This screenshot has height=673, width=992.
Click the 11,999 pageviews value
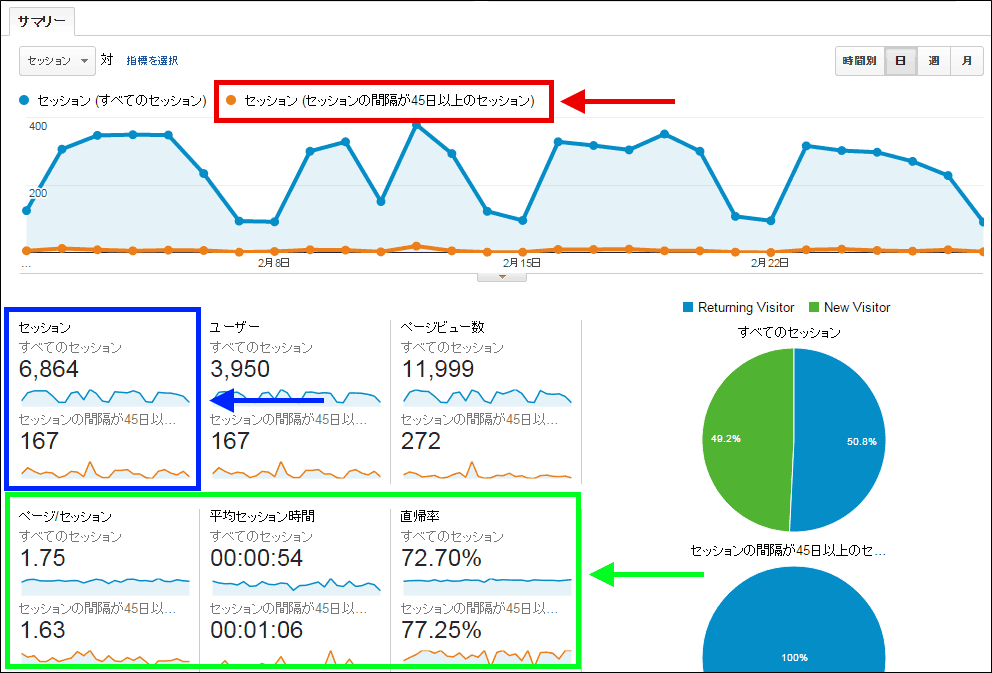(x=437, y=369)
